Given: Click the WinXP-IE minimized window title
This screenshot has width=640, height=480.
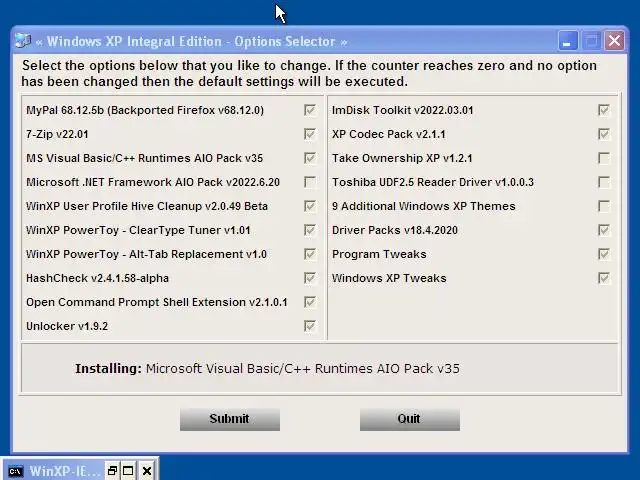Looking at the screenshot, I should [x=65, y=471].
